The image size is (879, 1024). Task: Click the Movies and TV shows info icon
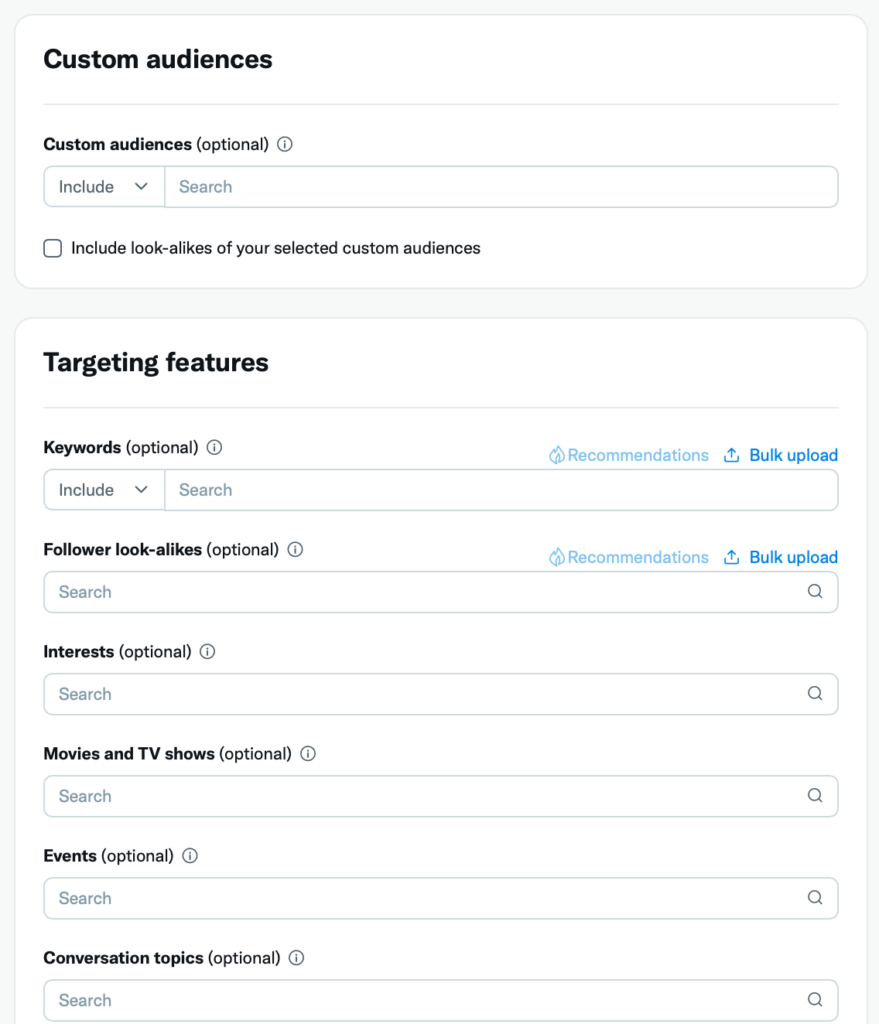pyautogui.click(x=307, y=753)
